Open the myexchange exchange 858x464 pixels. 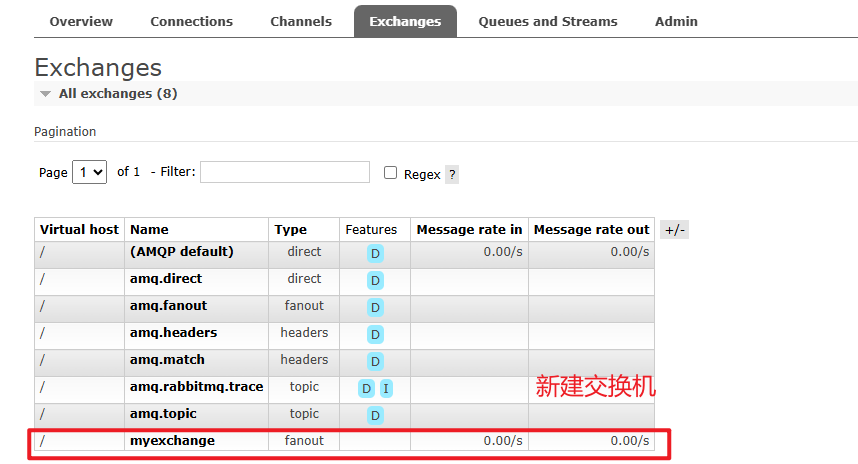pos(172,440)
